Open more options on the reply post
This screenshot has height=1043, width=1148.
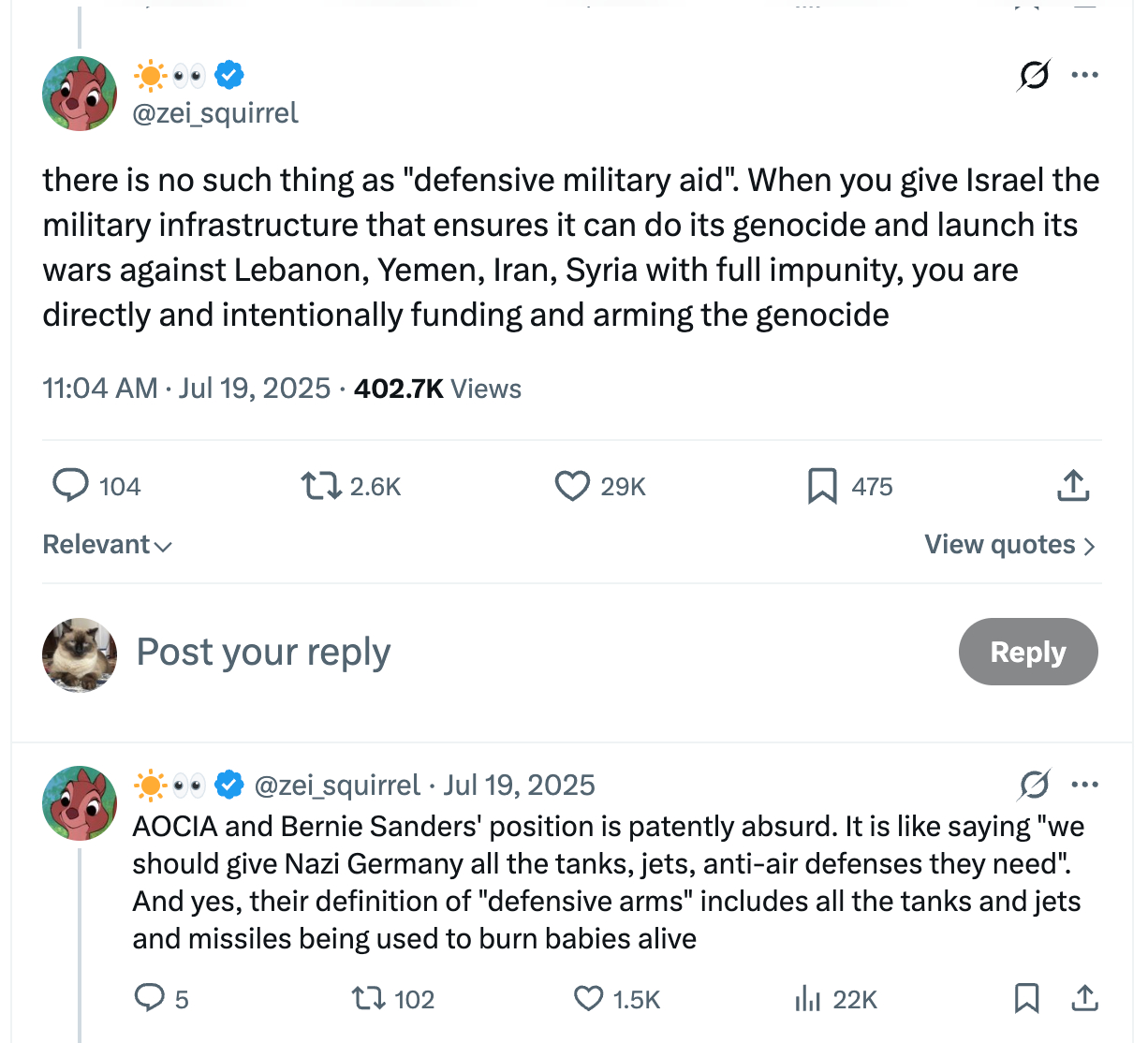click(1084, 785)
